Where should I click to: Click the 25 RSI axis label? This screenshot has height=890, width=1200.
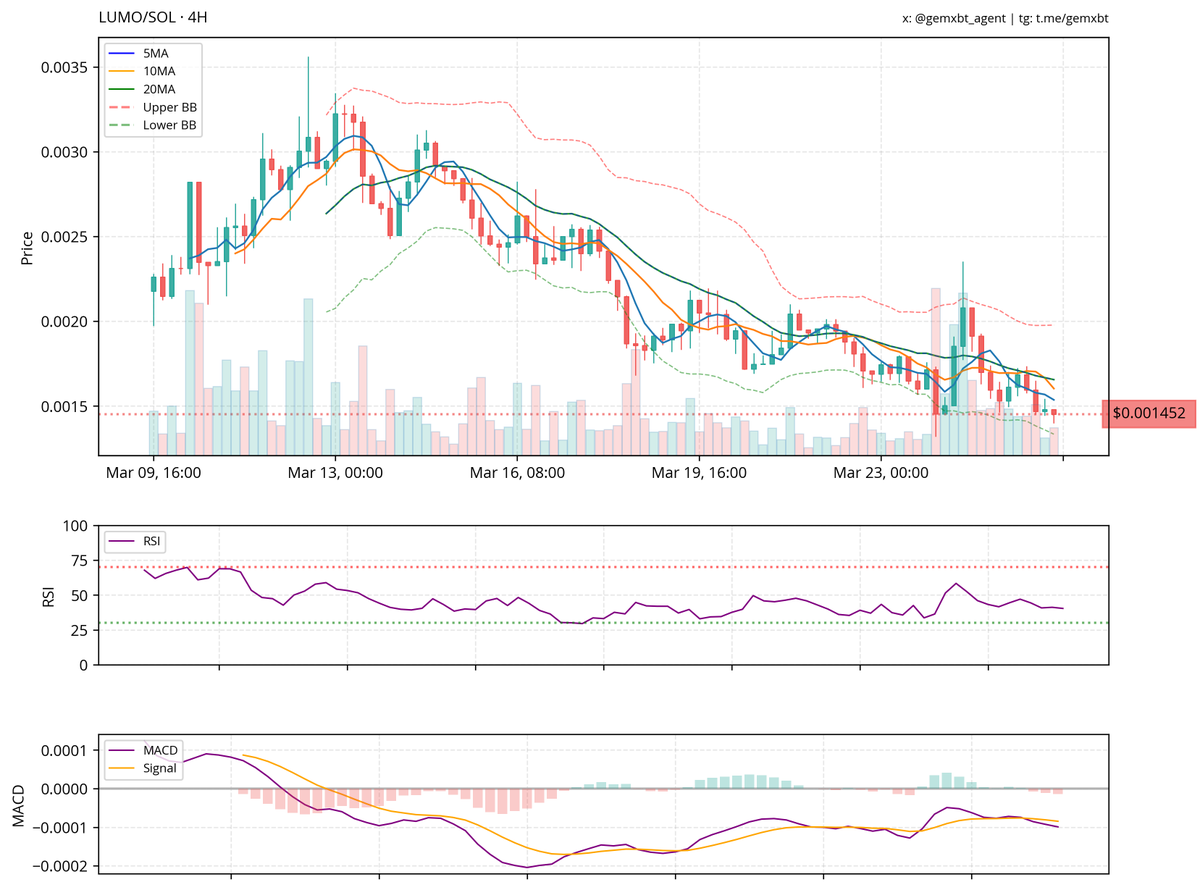[80, 630]
